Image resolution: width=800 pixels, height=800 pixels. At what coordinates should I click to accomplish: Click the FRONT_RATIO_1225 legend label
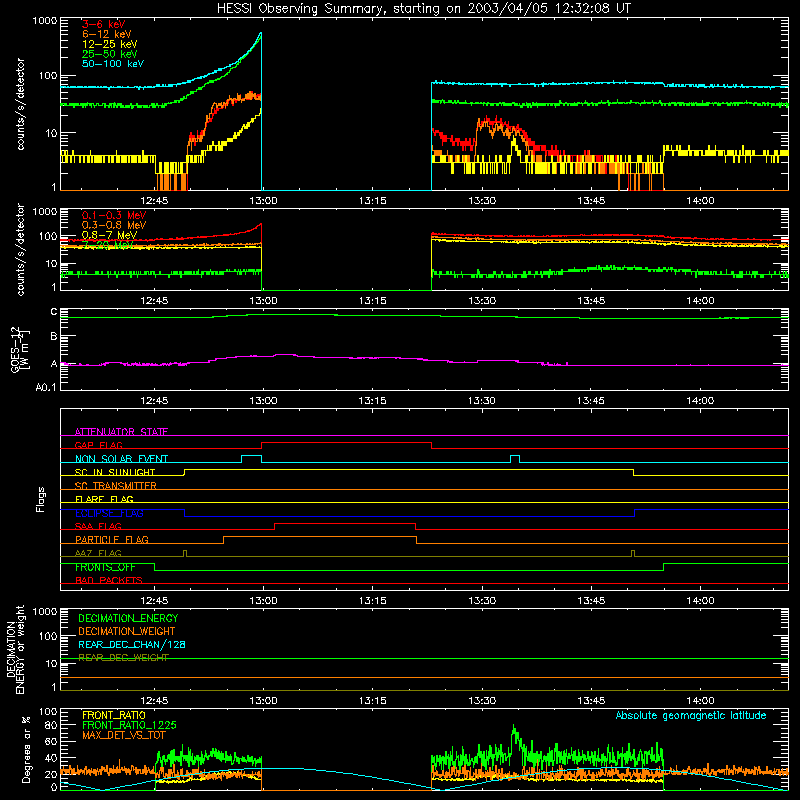tap(129, 725)
